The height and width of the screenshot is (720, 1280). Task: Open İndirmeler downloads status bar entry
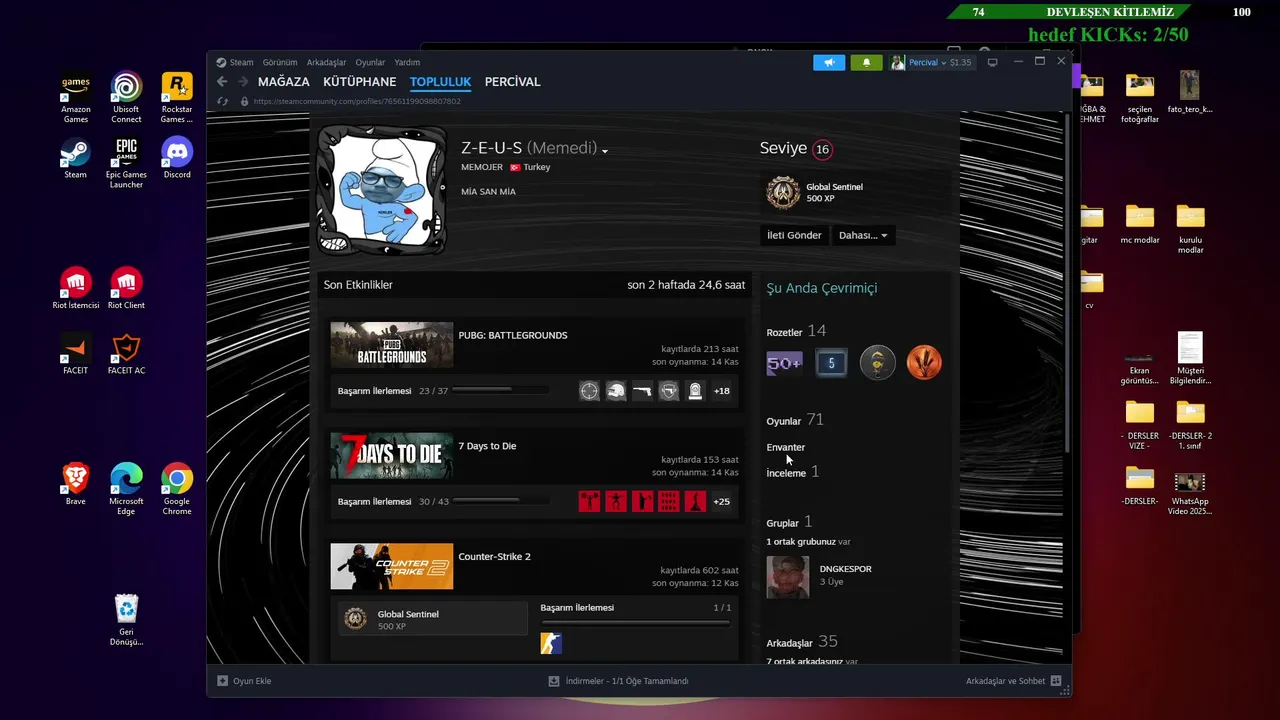pyautogui.click(x=618, y=681)
